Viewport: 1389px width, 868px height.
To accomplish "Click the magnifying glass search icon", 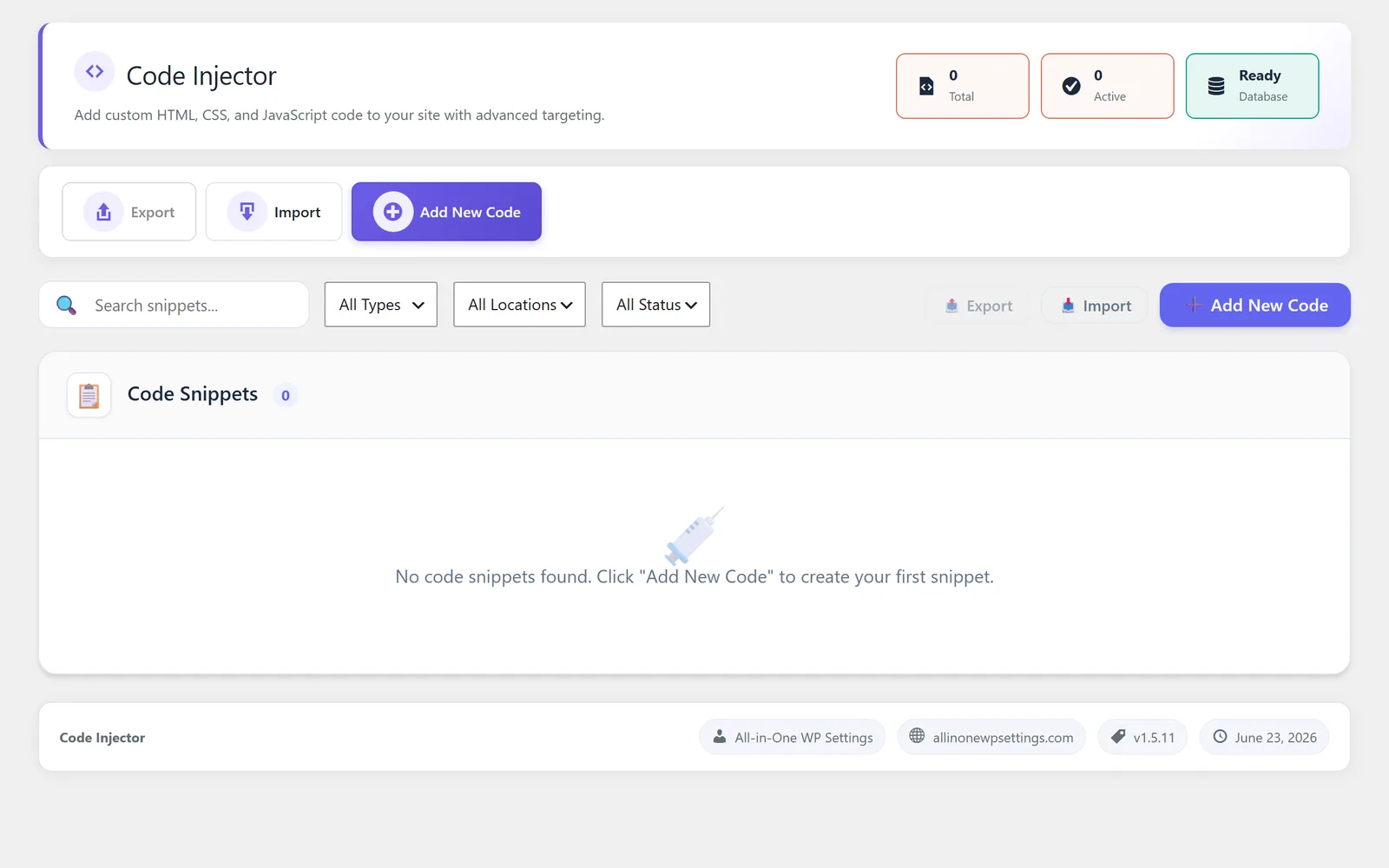I will (x=66, y=305).
